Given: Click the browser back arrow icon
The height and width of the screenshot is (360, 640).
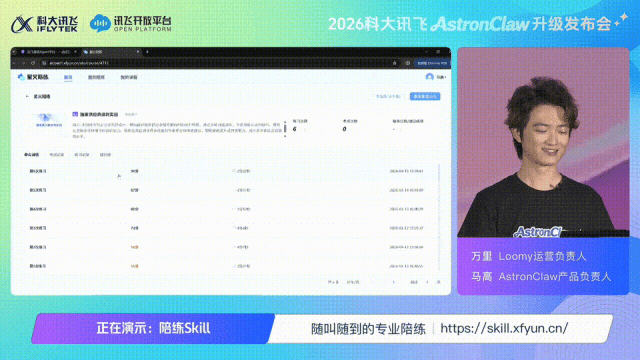Looking at the screenshot, I should click(14, 63).
